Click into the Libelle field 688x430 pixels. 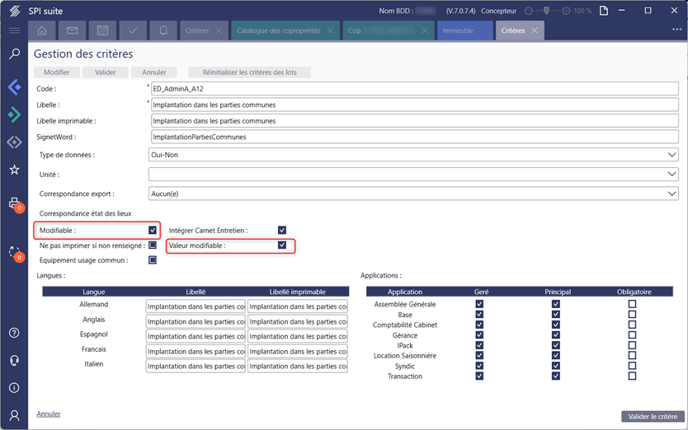pos(415,105)
